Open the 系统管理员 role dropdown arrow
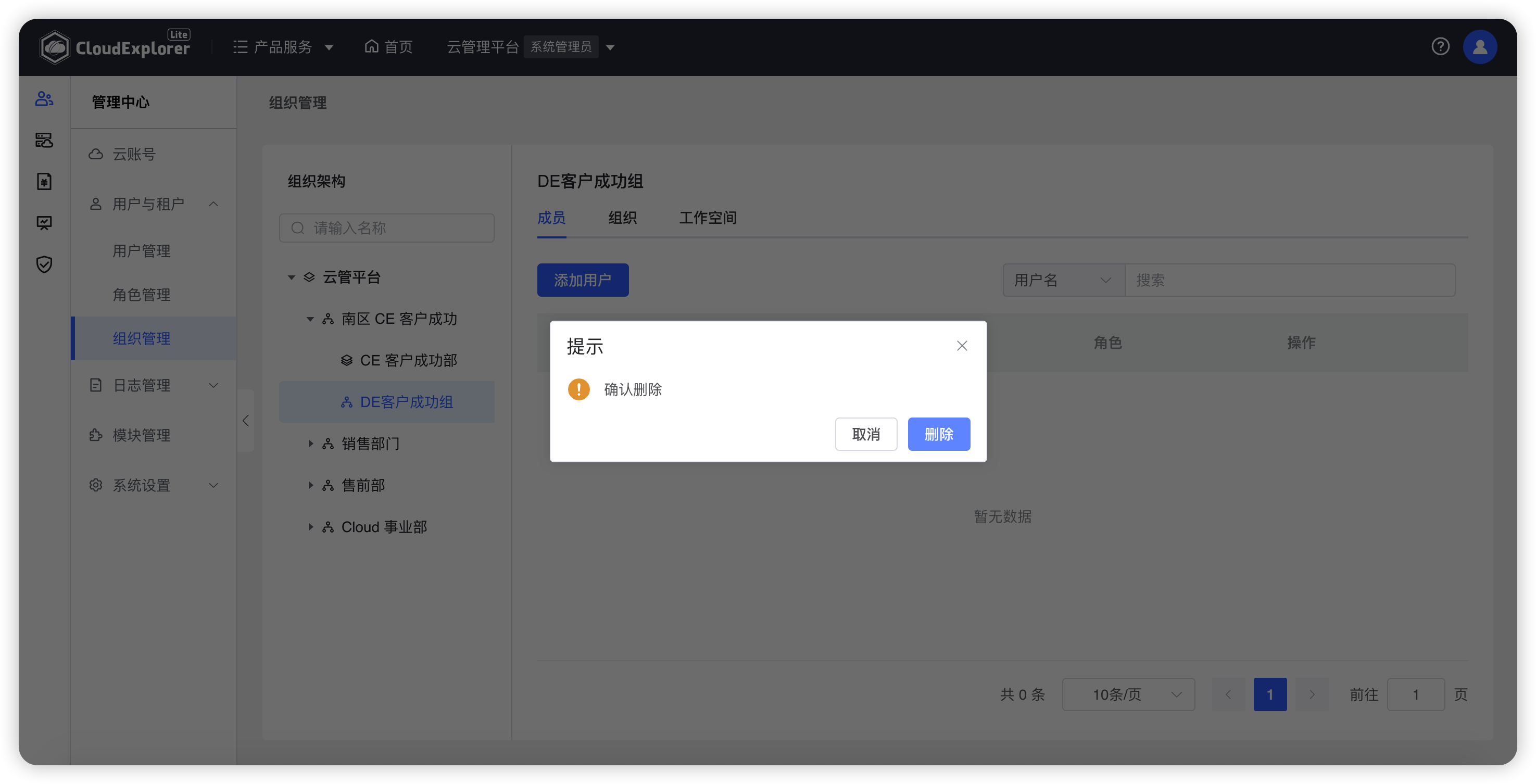The image size is (1536, 784). pos(610,47)
